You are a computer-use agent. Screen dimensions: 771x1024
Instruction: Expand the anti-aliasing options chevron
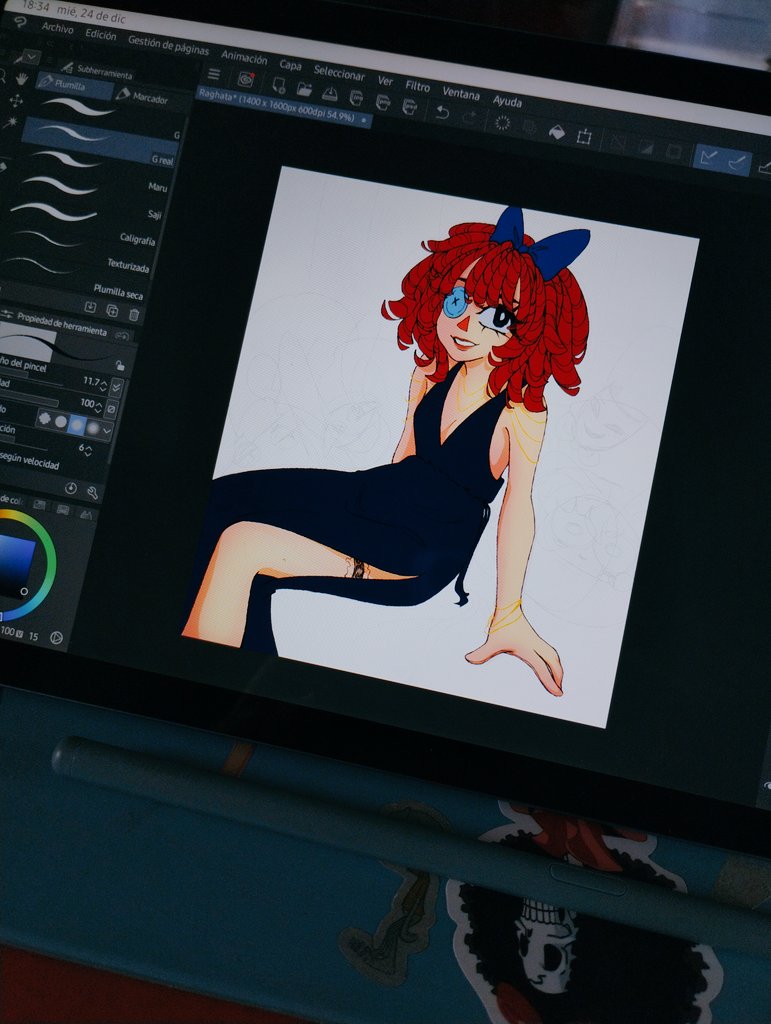point(107,430)
